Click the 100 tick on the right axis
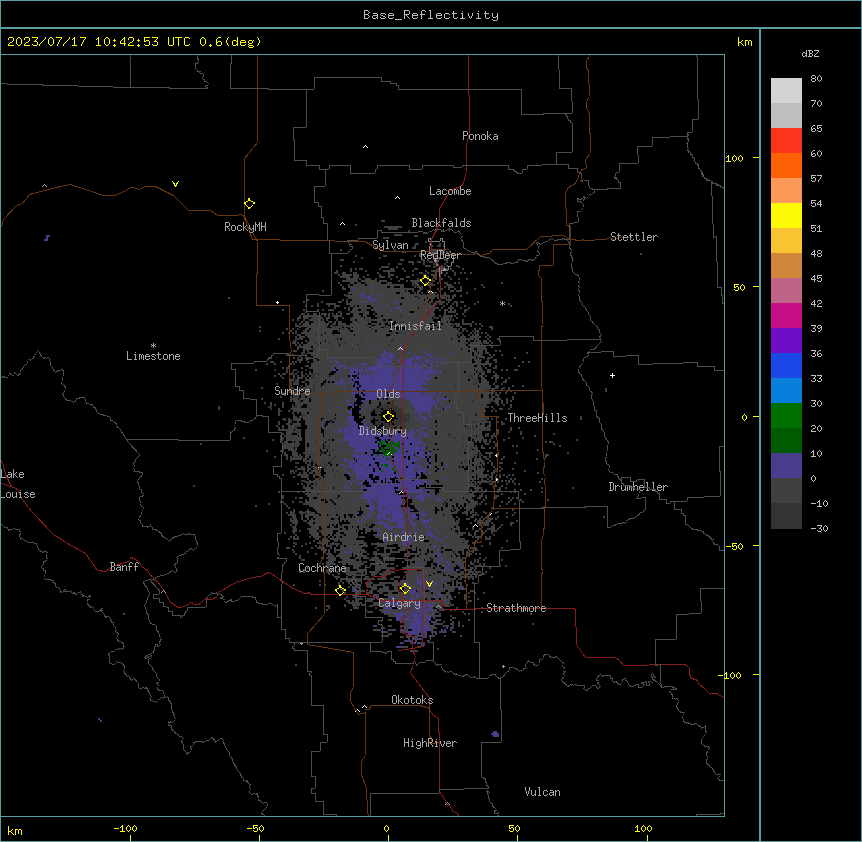The height and width of the screenshot is (842, 862). coord(734,158)
